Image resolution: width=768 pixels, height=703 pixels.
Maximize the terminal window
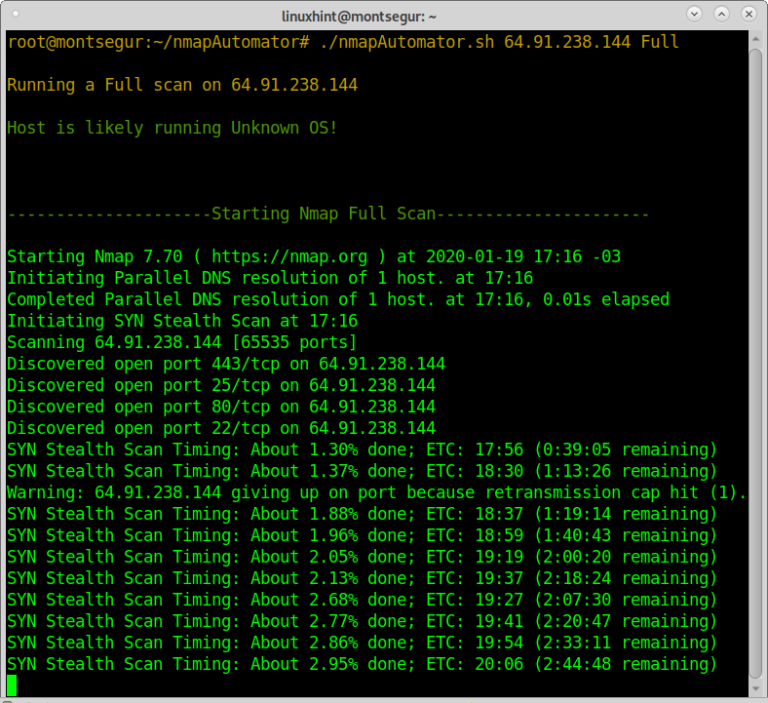point(723,15)
